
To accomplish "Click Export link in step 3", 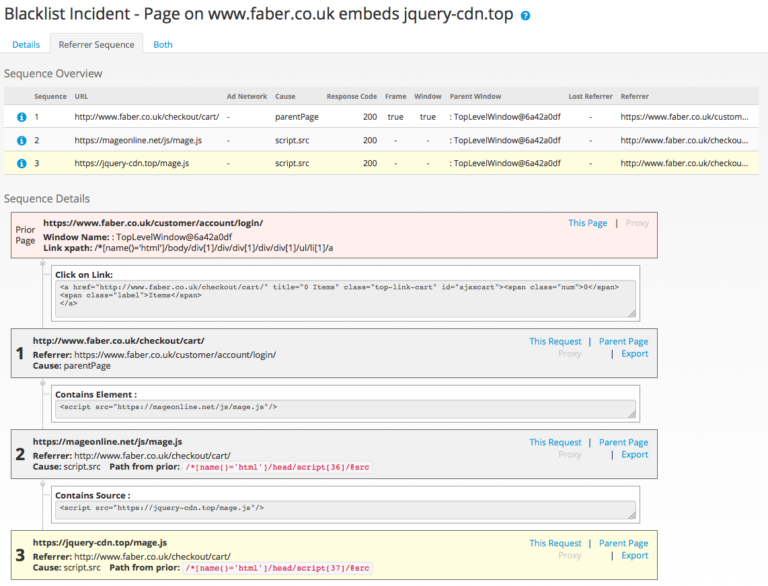I will click(634, 556).
